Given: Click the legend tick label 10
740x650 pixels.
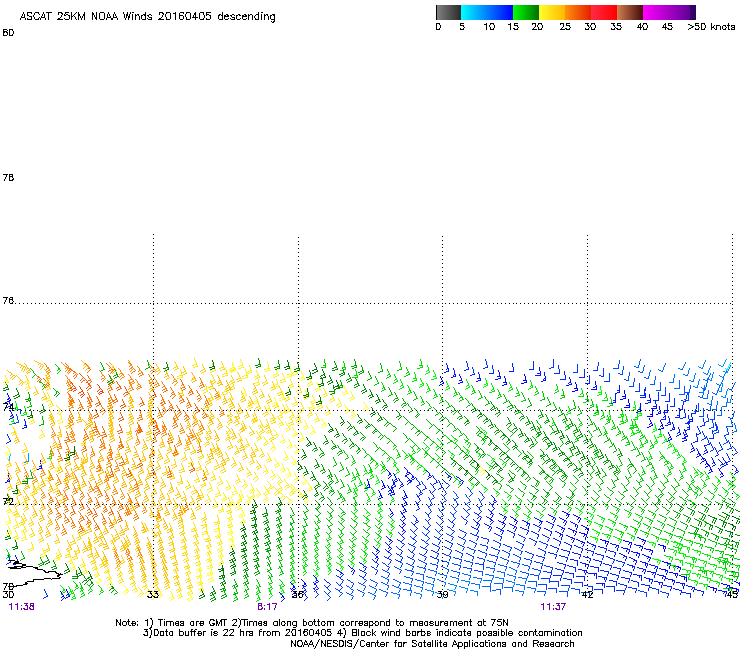Looking at the screenshot, I should [x=489, y=27].
